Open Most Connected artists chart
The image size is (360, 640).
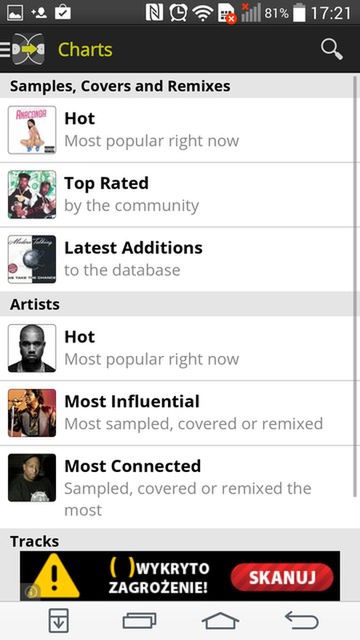coord(178,487)
